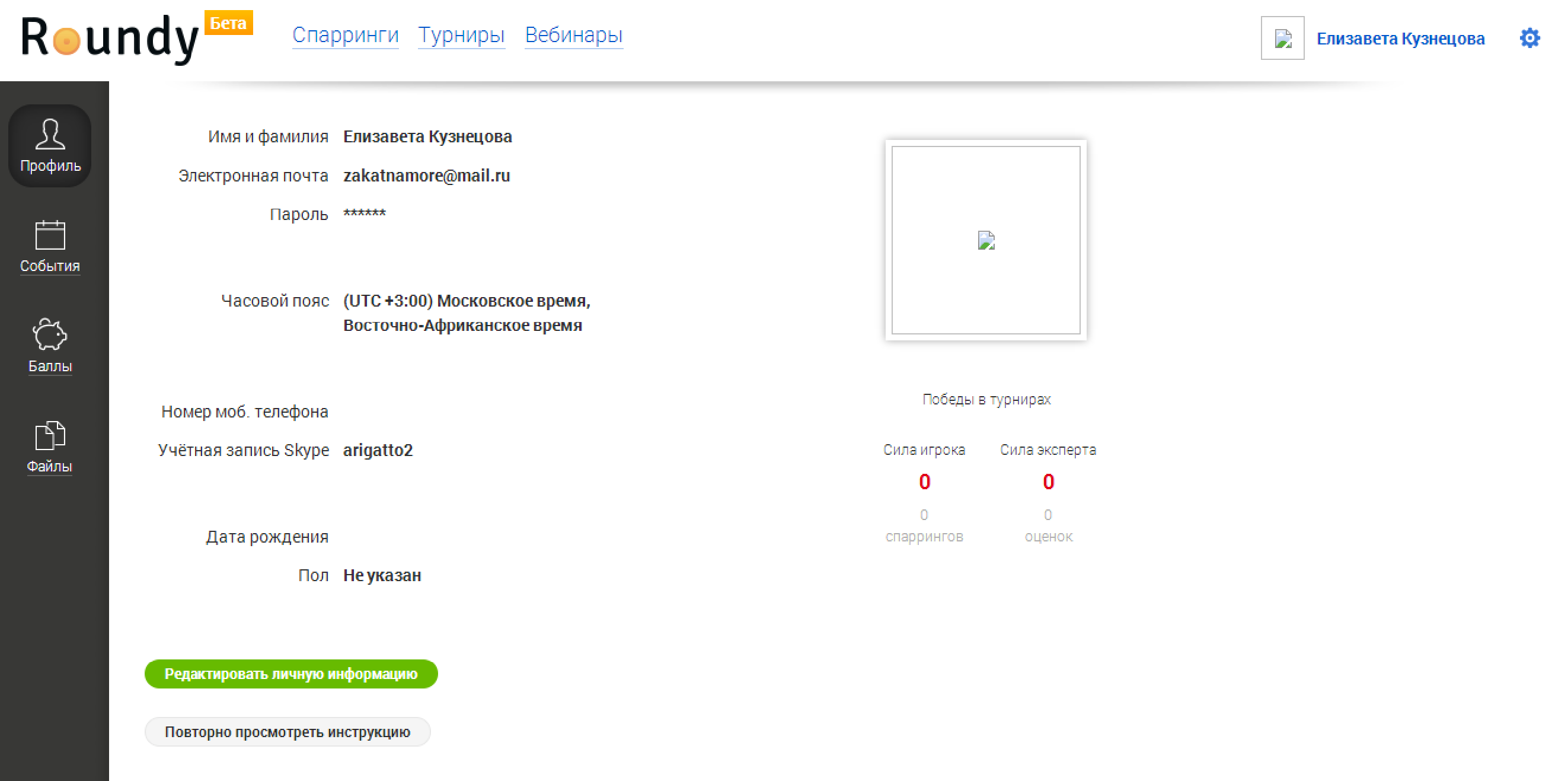The width and height of the screenshot is (1568, 781).
Task: Click the Не указан gender value
Action: 382,575
